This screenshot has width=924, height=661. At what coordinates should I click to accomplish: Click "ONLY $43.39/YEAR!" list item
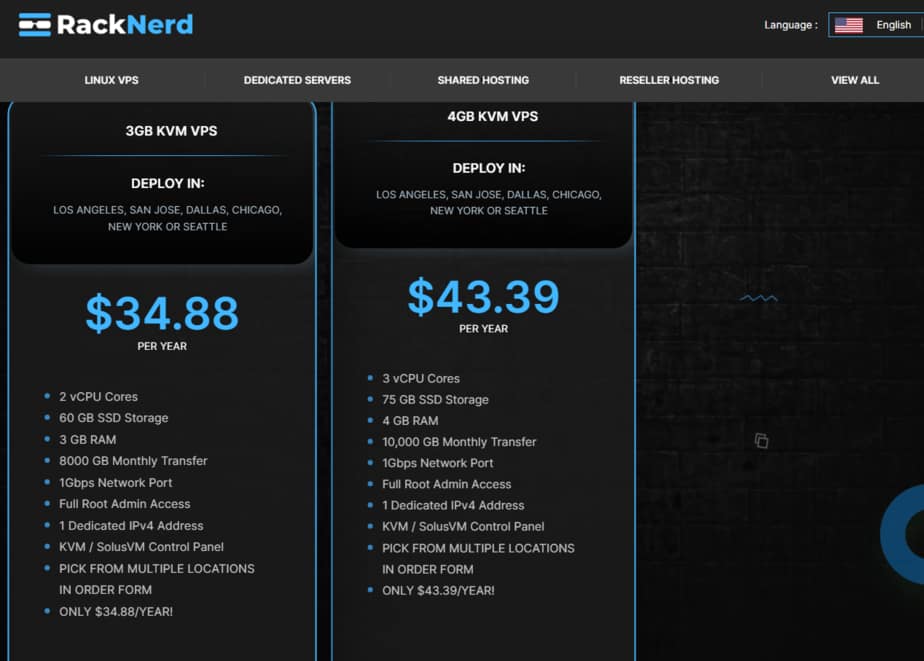(438, 590)
